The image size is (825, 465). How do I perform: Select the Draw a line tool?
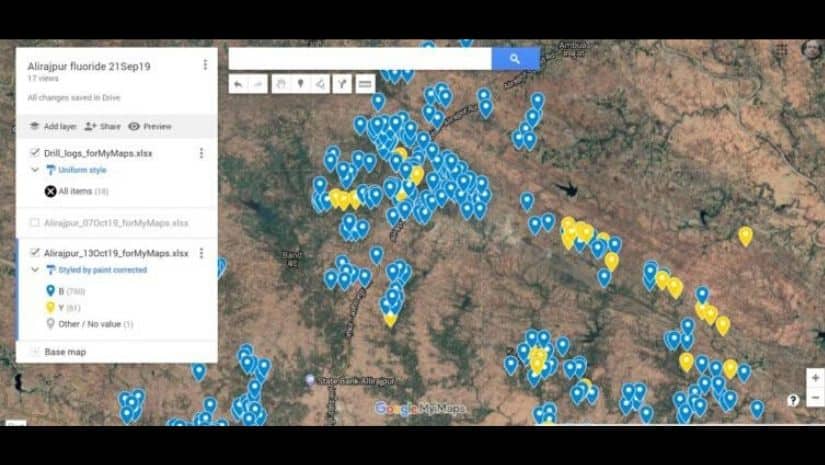coord(321,85)
